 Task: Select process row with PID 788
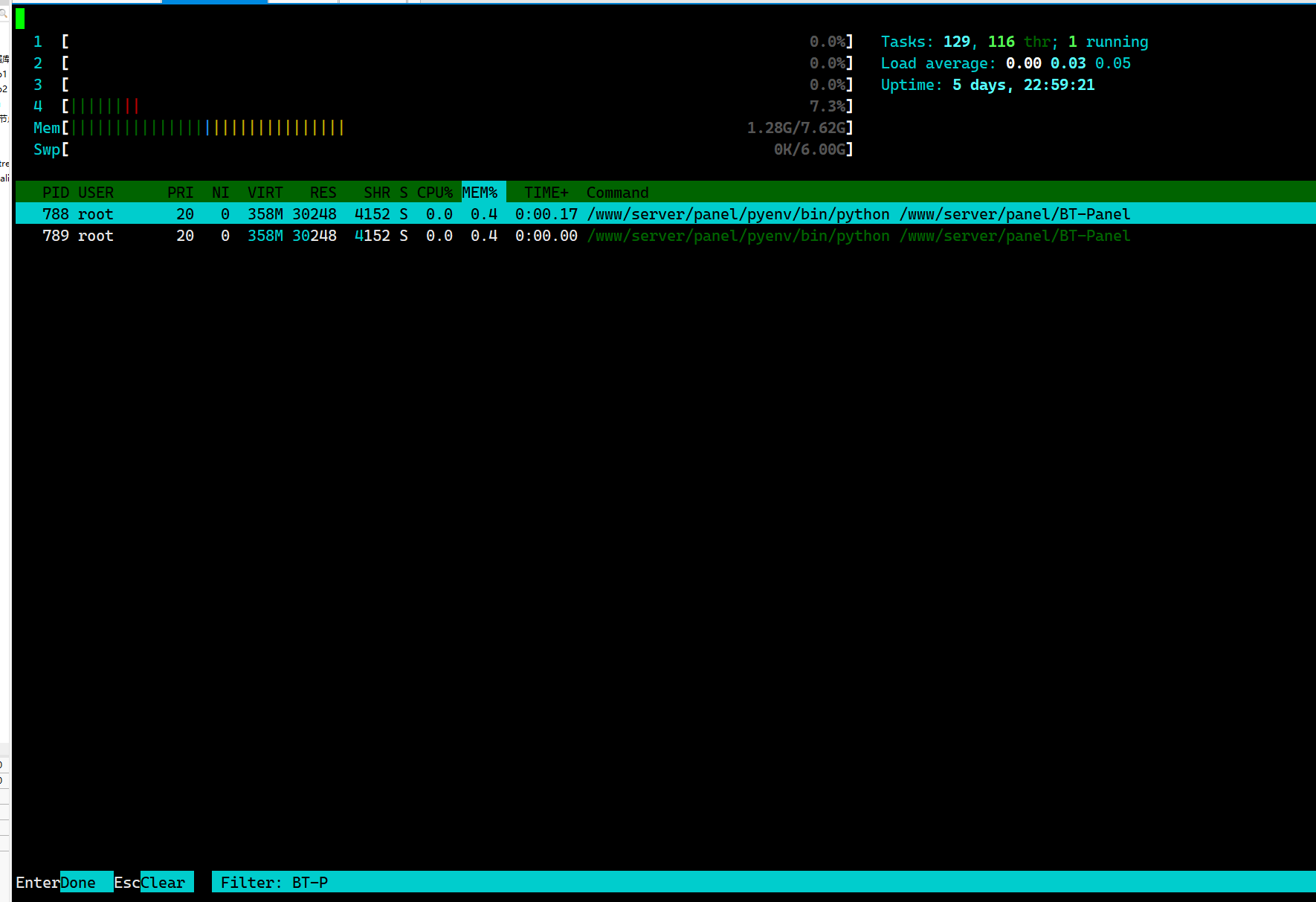[x=665, y=213]
